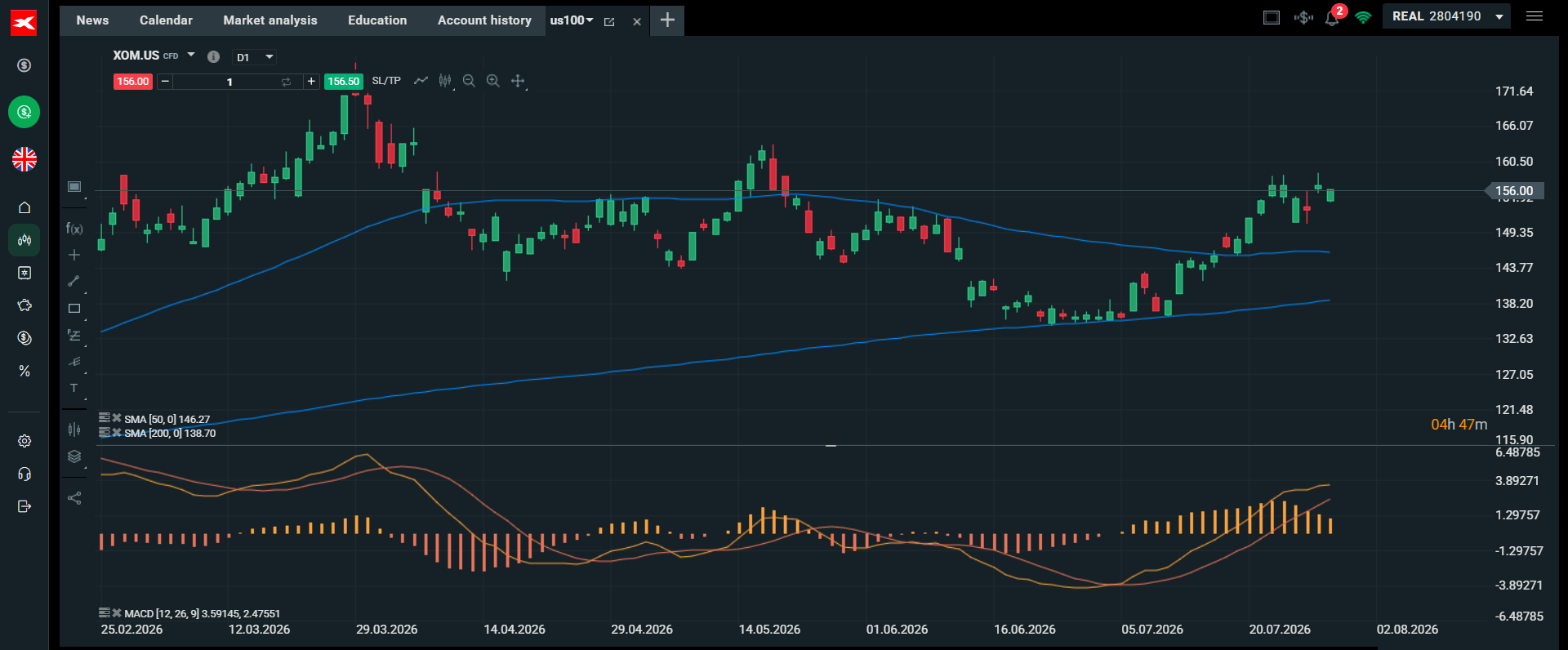The width and height of the screenshot is (1568, 650).
Task: Click the share chart icon
Action: pyautogui.click(x=74, y=498)
